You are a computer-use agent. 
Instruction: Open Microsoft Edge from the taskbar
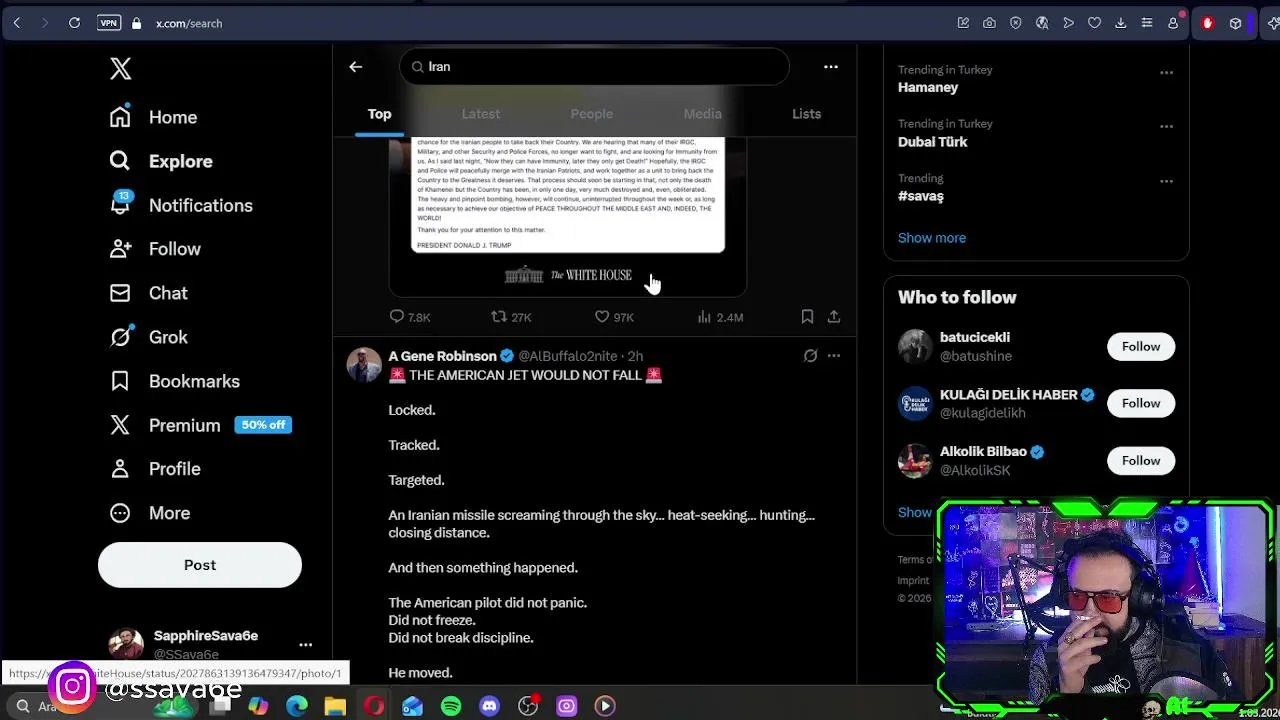coord(297,706)
